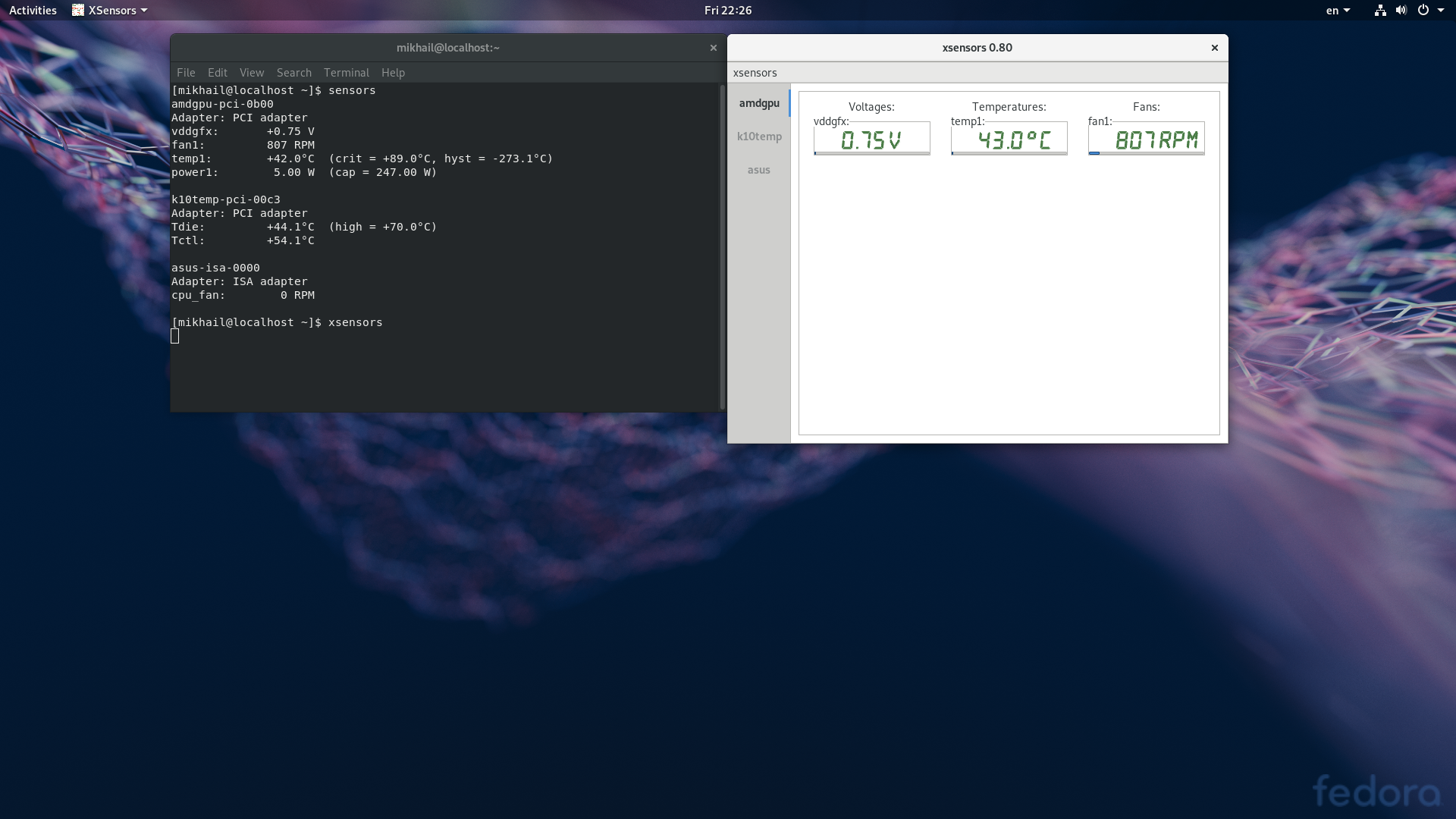
Task: Click the volume speaker icon in top bar
Action: coord(1401,10)
